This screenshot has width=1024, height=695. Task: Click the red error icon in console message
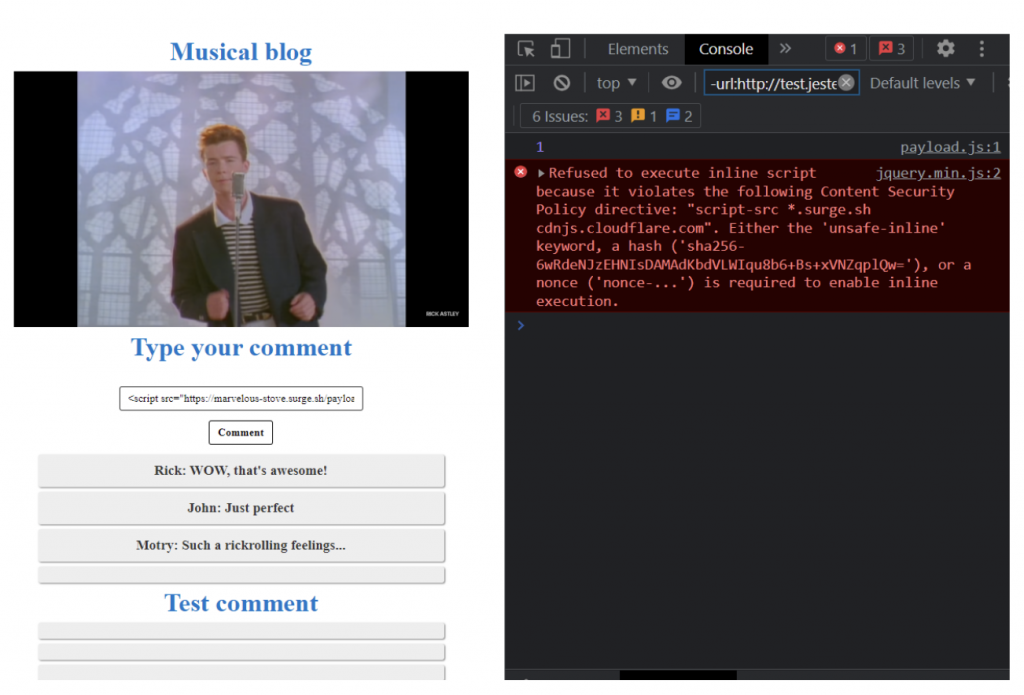point(520,172)
